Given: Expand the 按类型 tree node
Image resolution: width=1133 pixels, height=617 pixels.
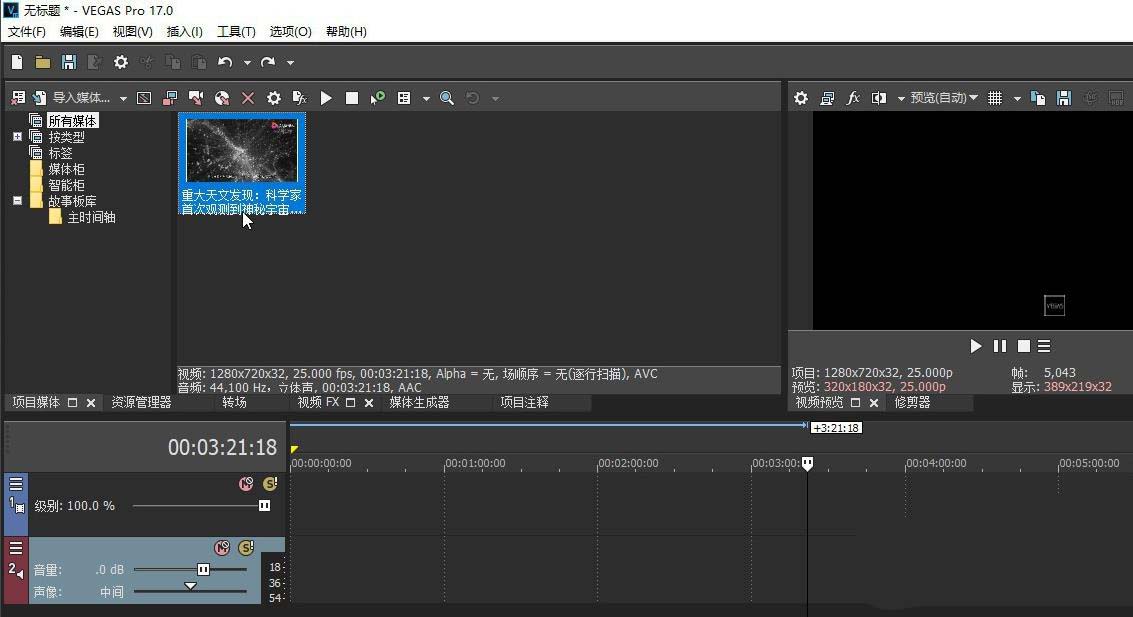Looking at the screenshot, I should click(x=17, y=137).
